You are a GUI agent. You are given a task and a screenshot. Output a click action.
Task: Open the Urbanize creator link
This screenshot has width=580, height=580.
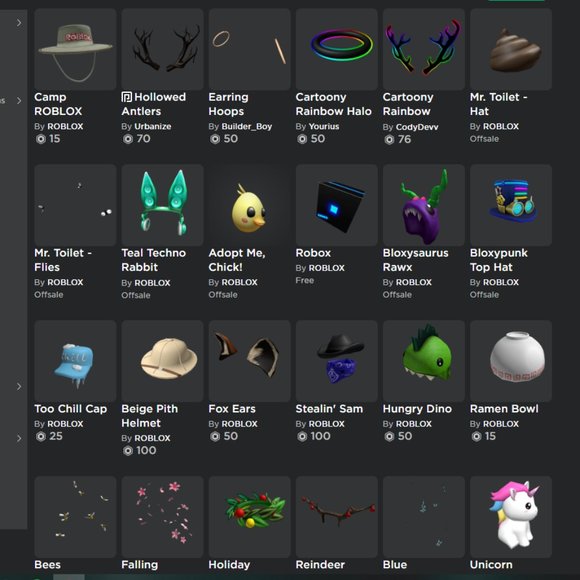(x=153, y=127)
